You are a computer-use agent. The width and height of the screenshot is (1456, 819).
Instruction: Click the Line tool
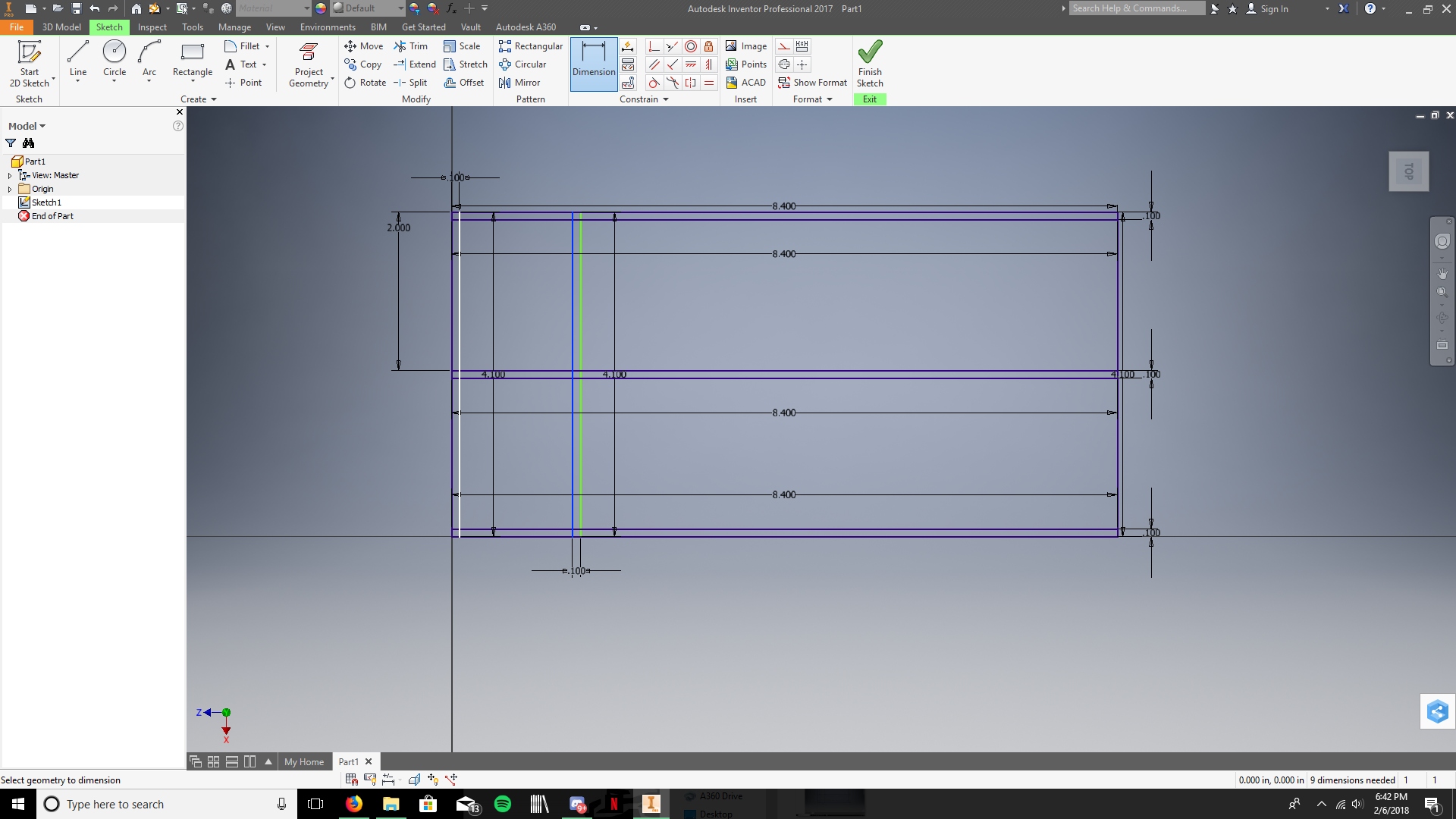(x=77, y=55)
